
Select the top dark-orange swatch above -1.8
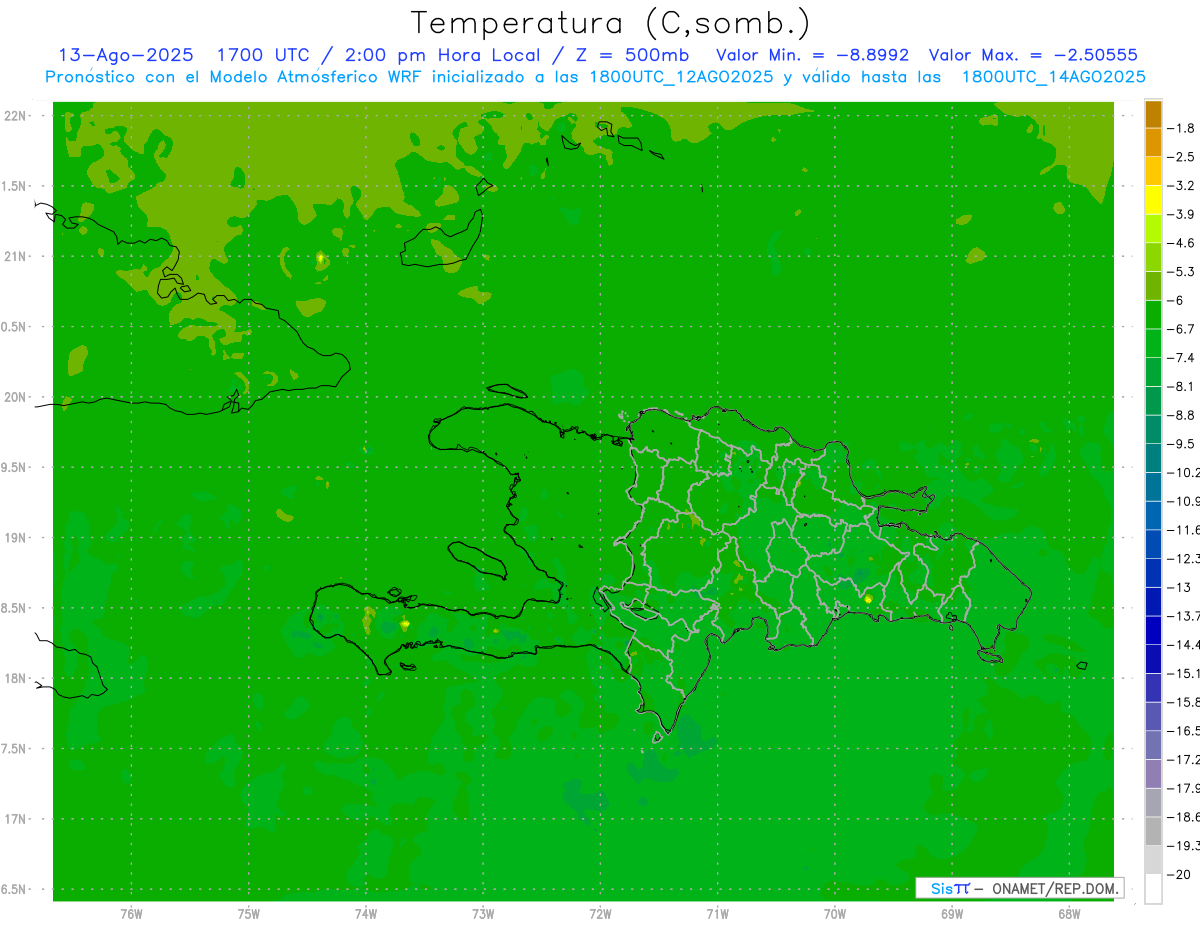(x=1153, y=114)
